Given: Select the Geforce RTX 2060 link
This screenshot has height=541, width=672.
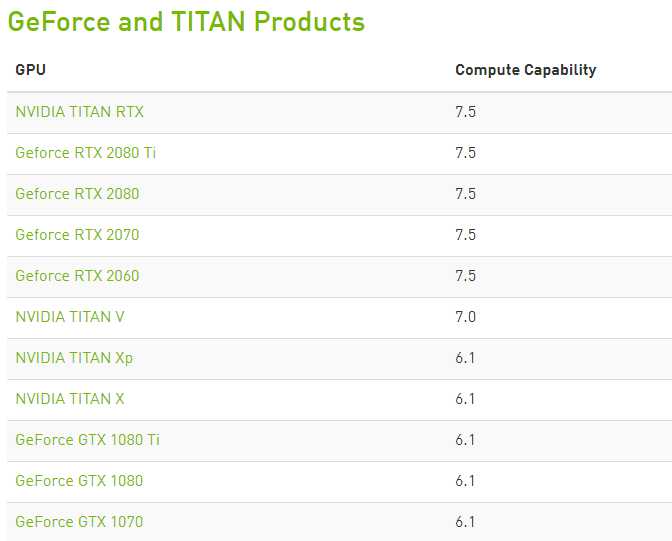Looking at the screenshot, I should point(77,276).
